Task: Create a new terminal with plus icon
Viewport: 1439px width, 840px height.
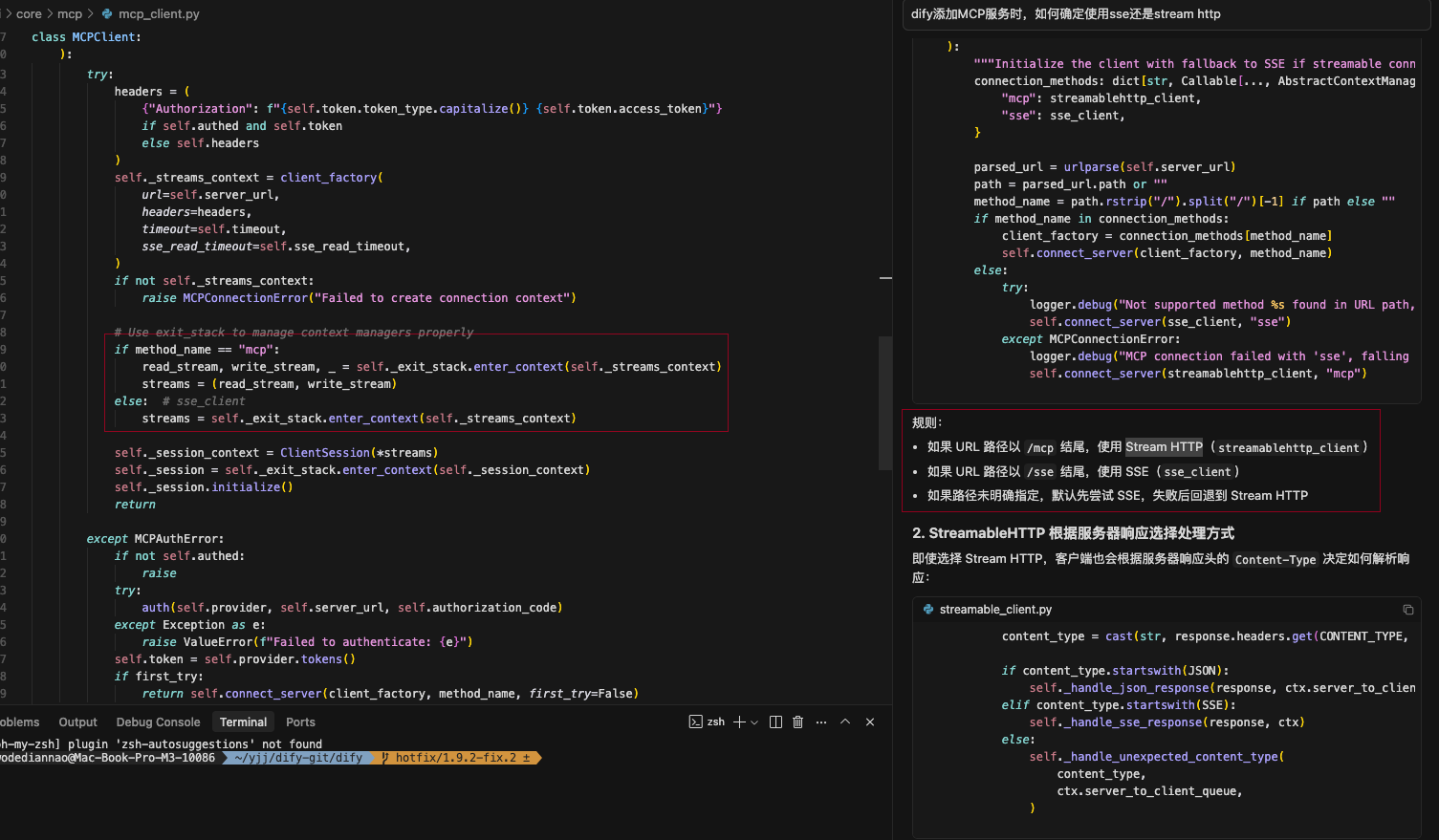Action: pos(739,722)
